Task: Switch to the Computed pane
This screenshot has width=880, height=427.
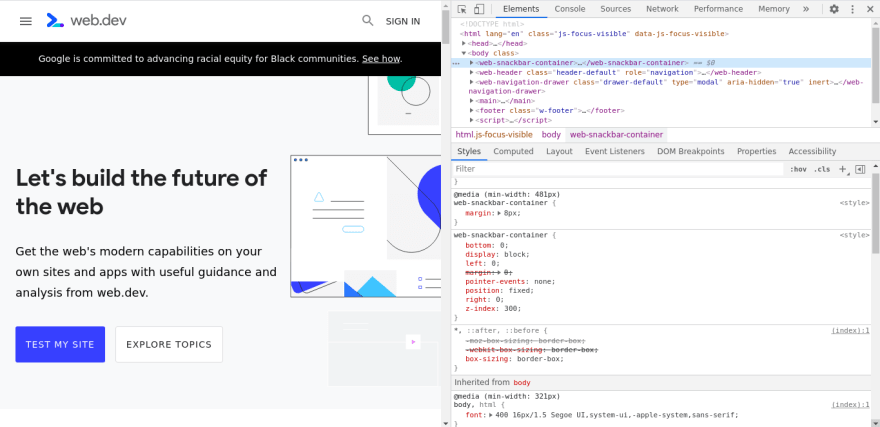Action: point(514,151)
